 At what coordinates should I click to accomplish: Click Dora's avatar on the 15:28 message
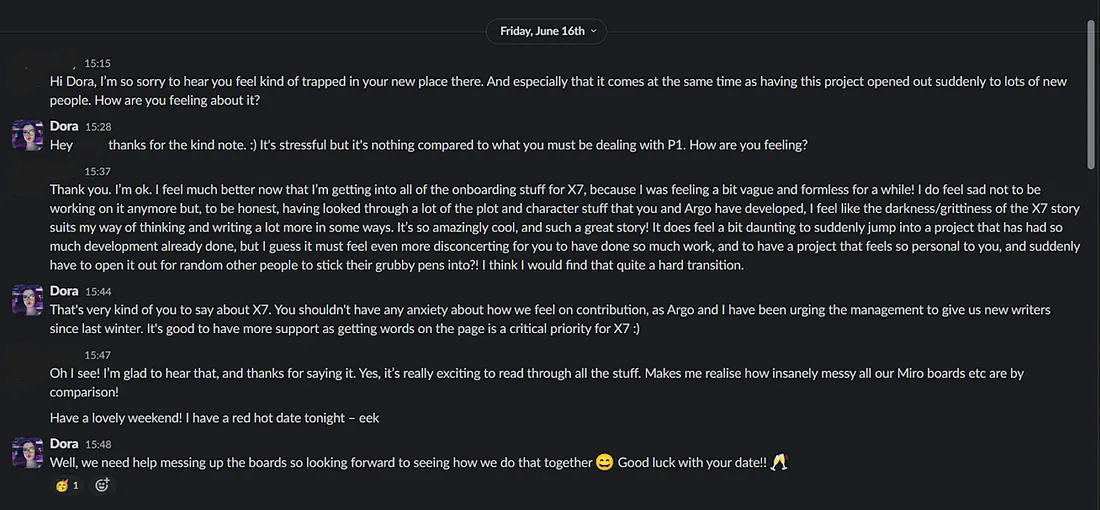tap(27, 135)
